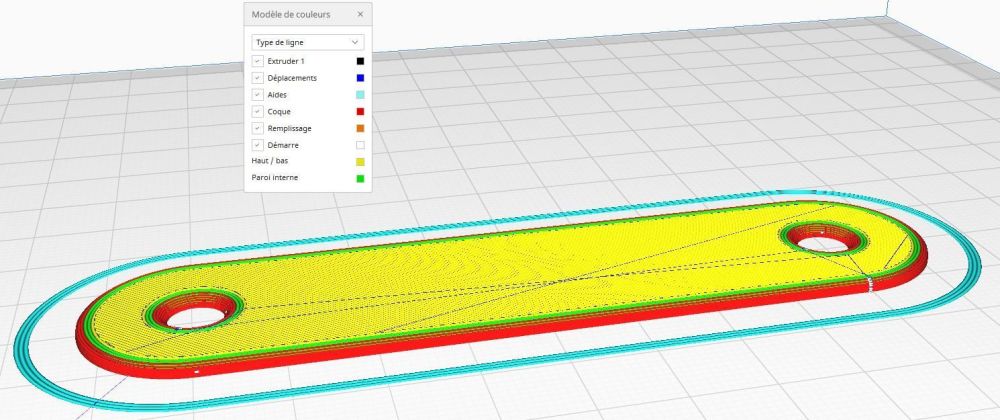The height and width of the screenshot is (420, 1000).
Task: Select the yellow Haut / bas swatch
Action: tap(360, 161)
